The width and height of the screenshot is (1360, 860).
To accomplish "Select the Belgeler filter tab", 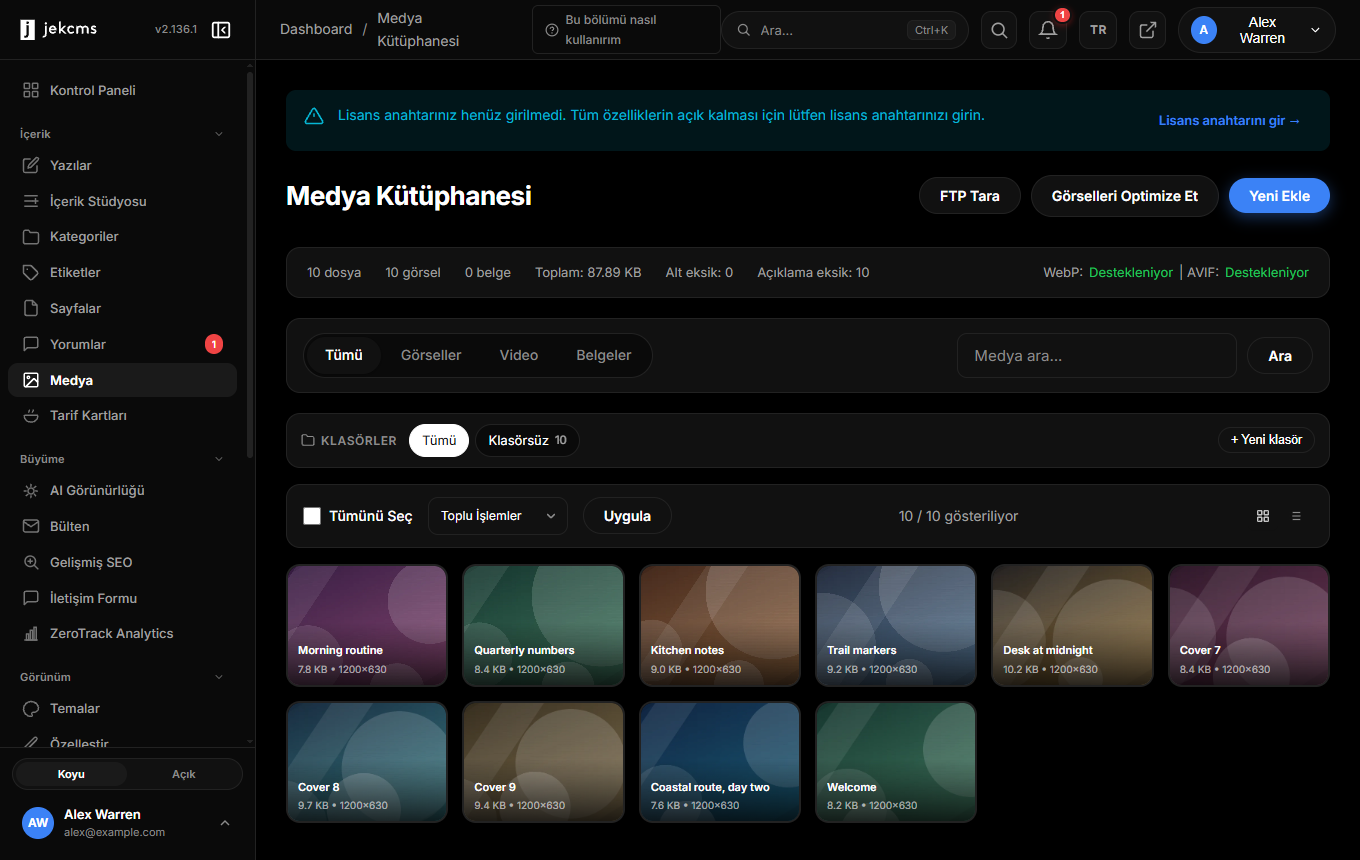I will tap(604, 355).
